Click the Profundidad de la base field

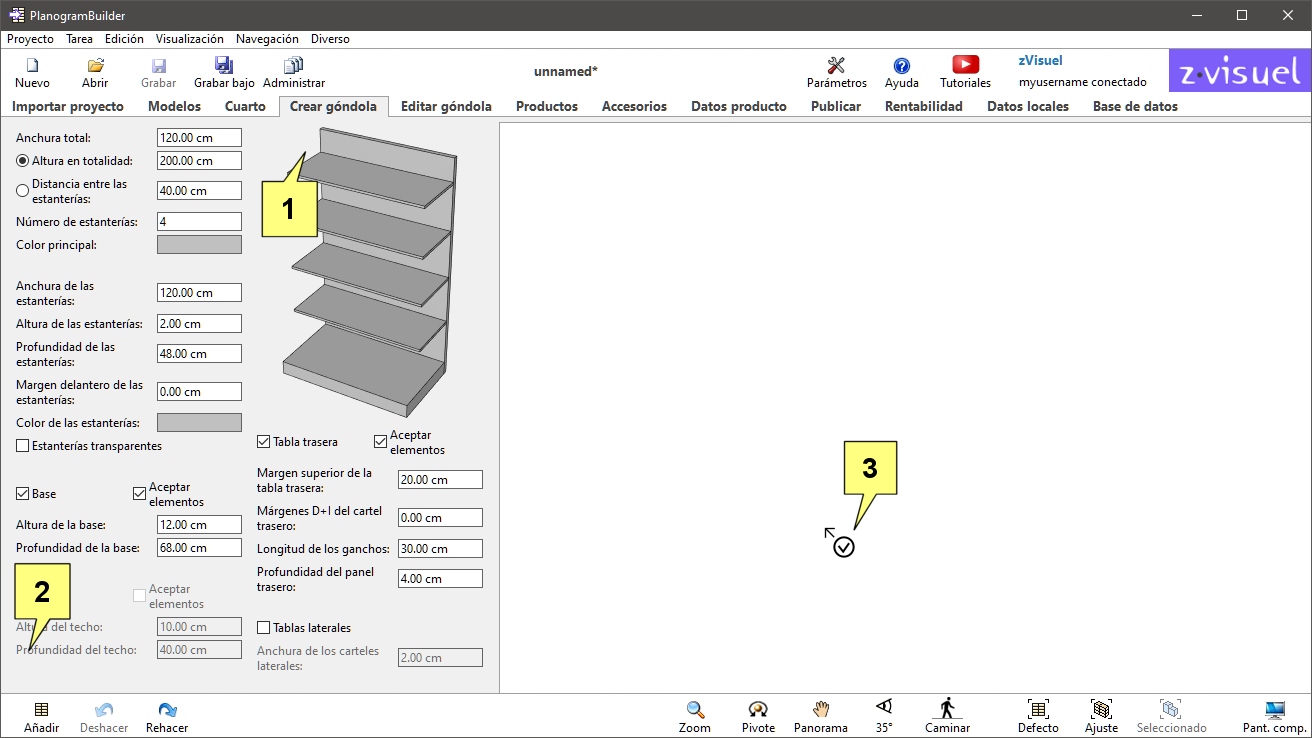(199, 548)
